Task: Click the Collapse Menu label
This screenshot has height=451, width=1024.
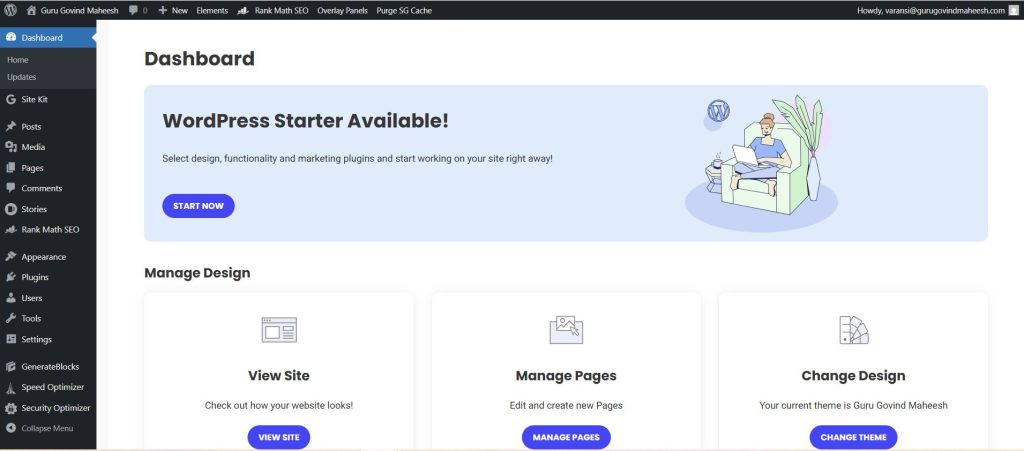Action: 47,429
